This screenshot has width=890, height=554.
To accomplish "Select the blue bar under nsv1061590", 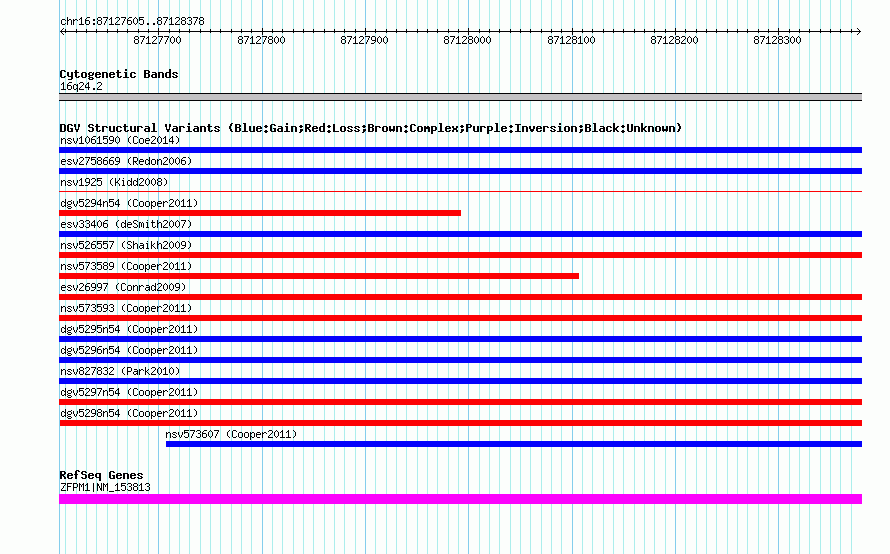I will coord(460,150).
